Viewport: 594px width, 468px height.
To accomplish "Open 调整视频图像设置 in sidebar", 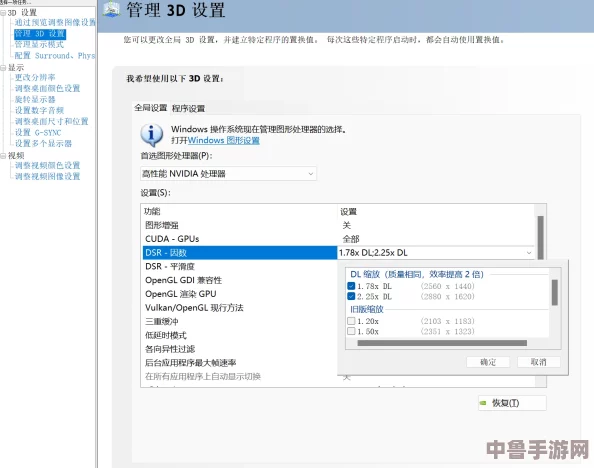I will 47,176.
